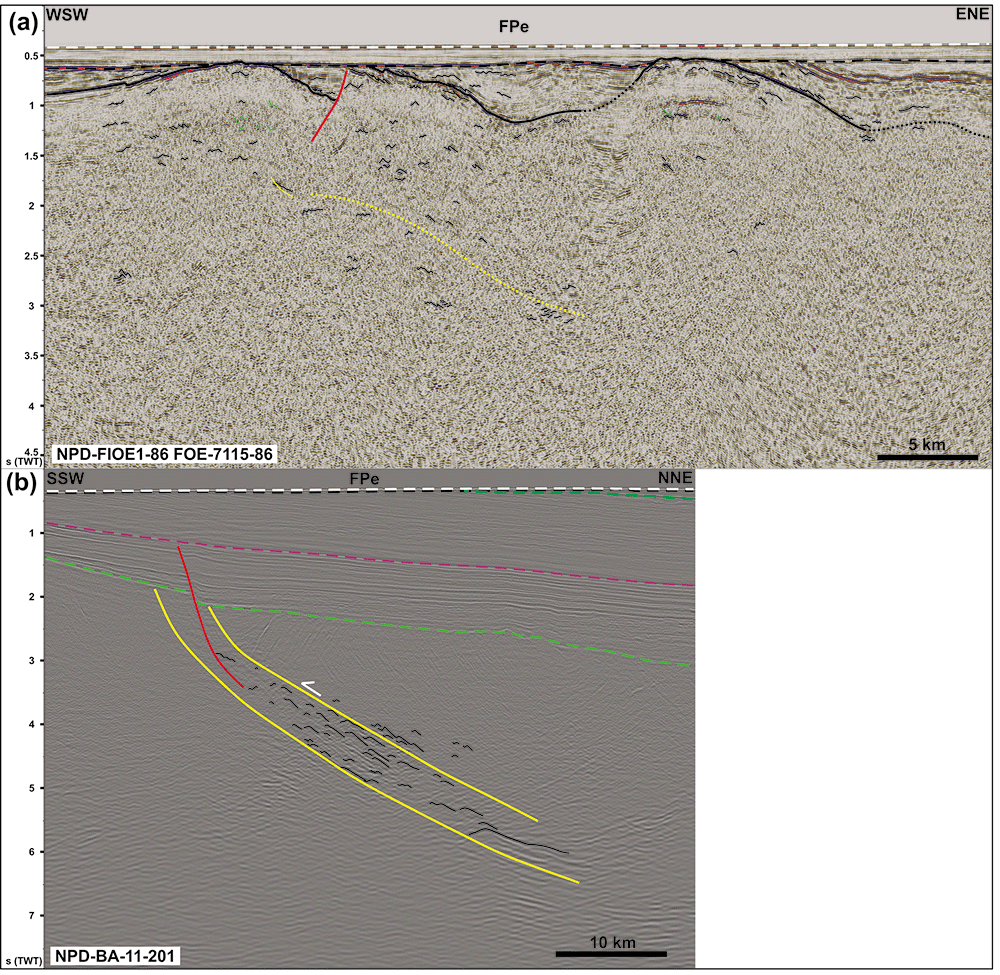This screenshot has height=975, width=1000.
Task: Click the FPe label in panel a
Action: tap(514, 27)
